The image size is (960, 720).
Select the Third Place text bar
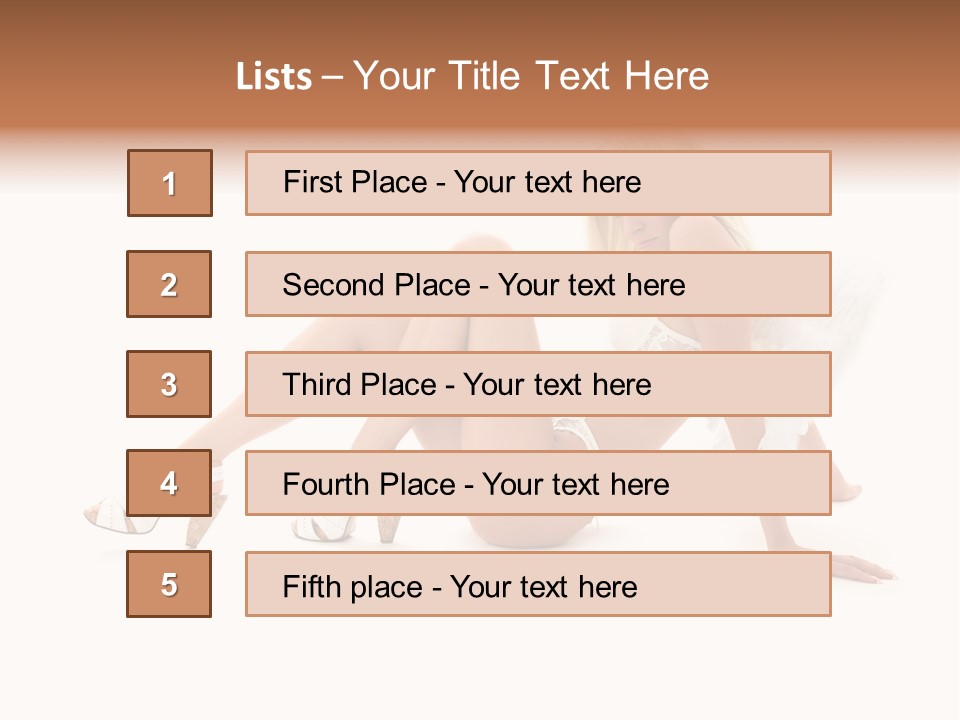[x=538, y=384]
